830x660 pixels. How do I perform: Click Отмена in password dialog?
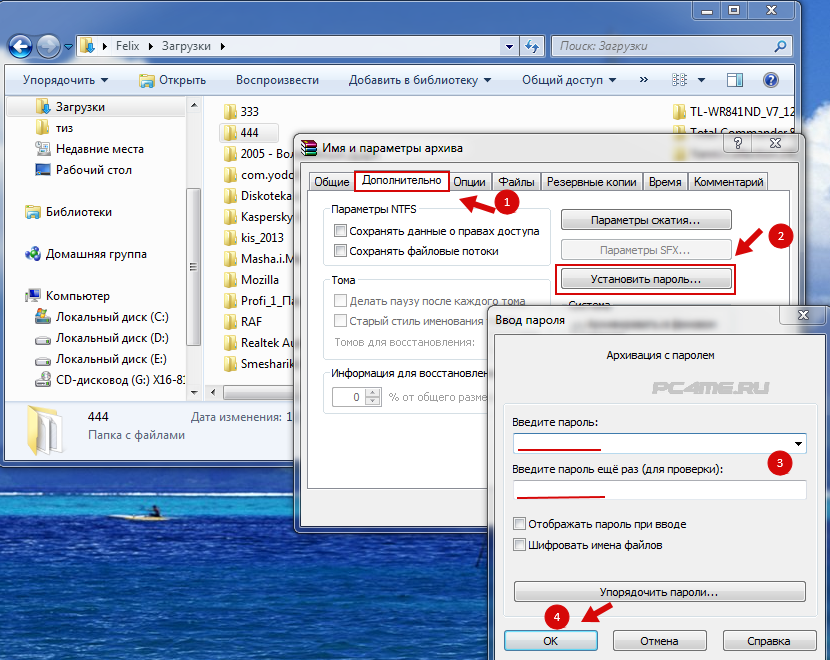click(x=660, y=641)
